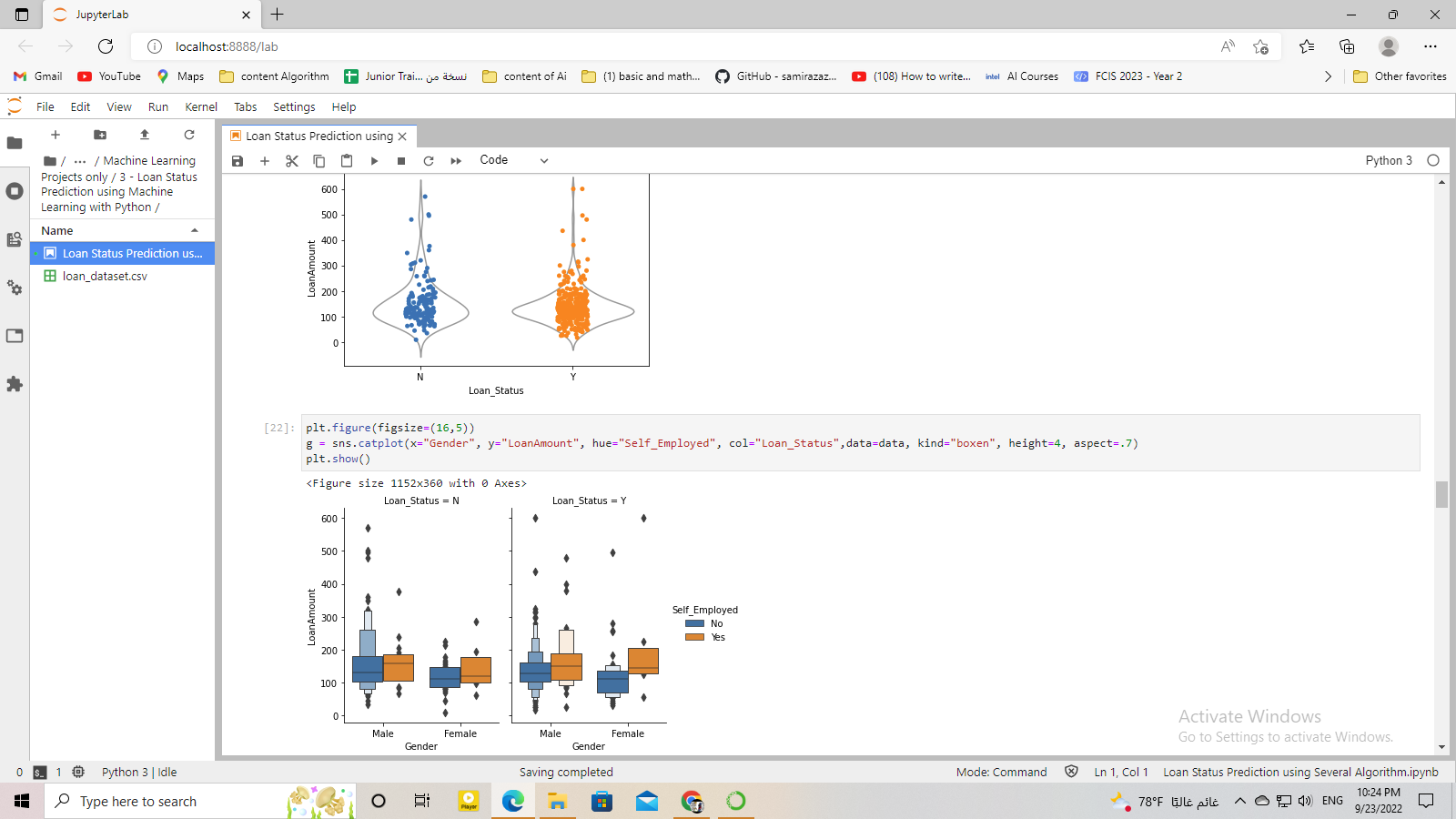
Task: Save the notebook
Action: tap(238, 160)
